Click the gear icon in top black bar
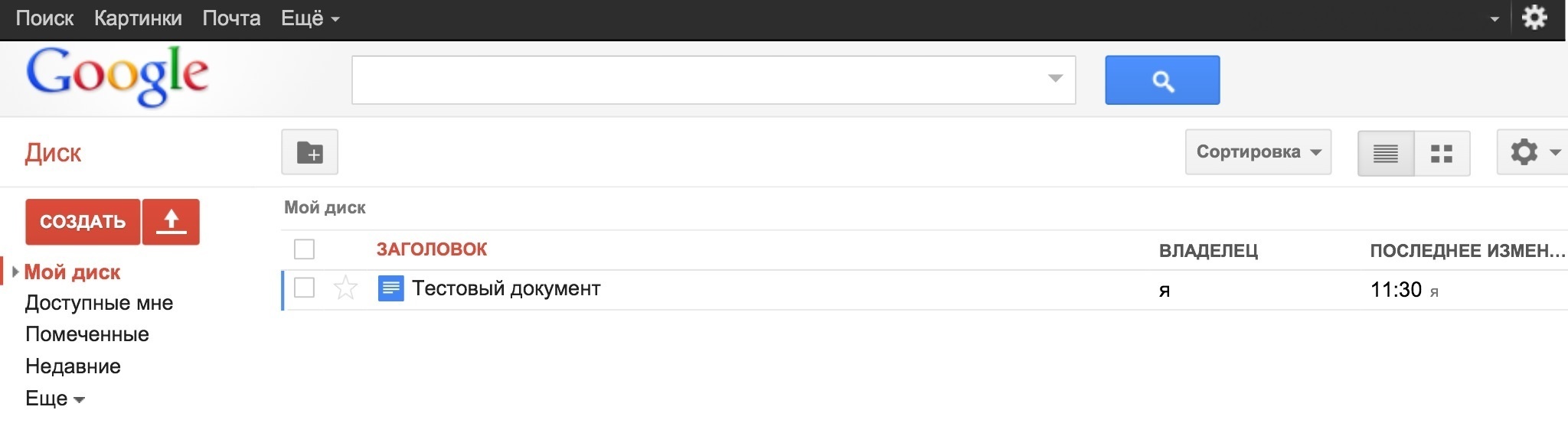This screenshot has width=1568, height=436. point(1534,18)
